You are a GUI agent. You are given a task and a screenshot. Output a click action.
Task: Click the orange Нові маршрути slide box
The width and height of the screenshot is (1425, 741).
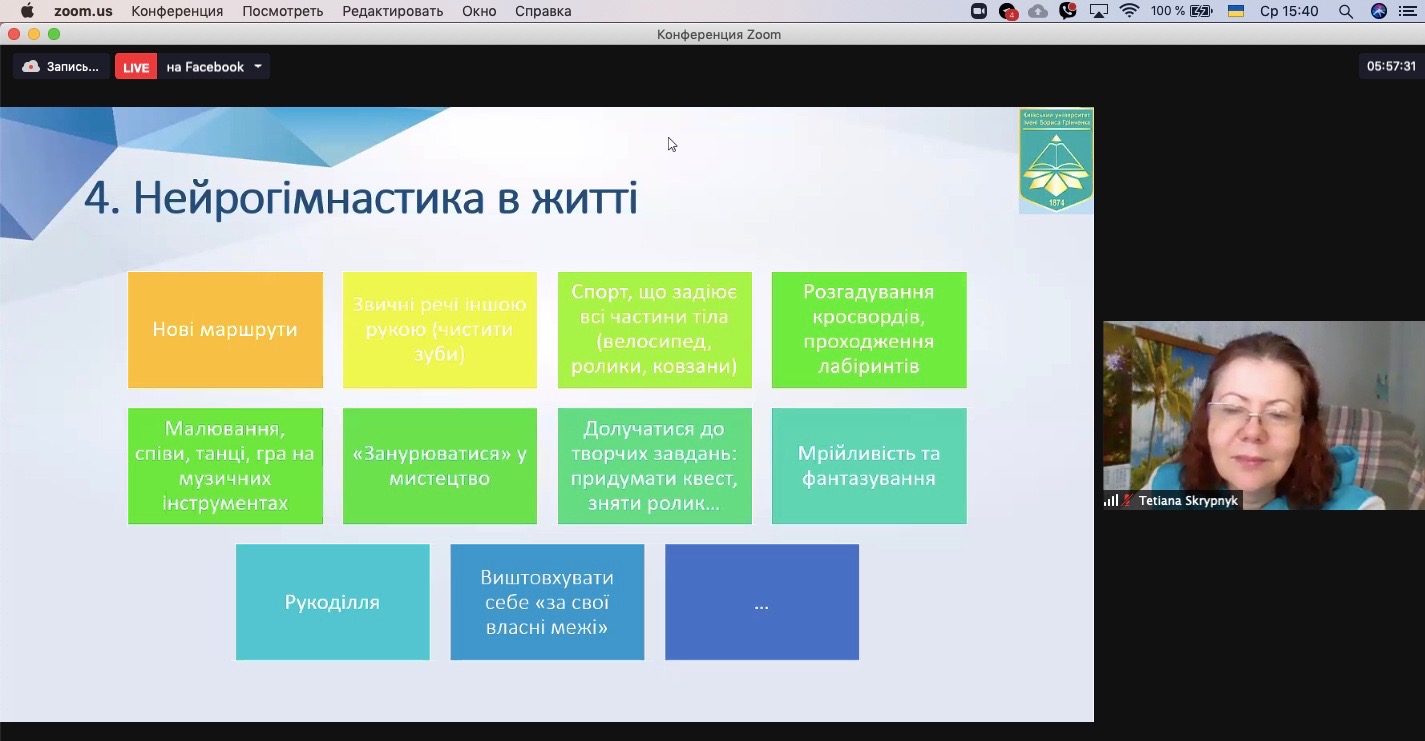click(225, 330)
